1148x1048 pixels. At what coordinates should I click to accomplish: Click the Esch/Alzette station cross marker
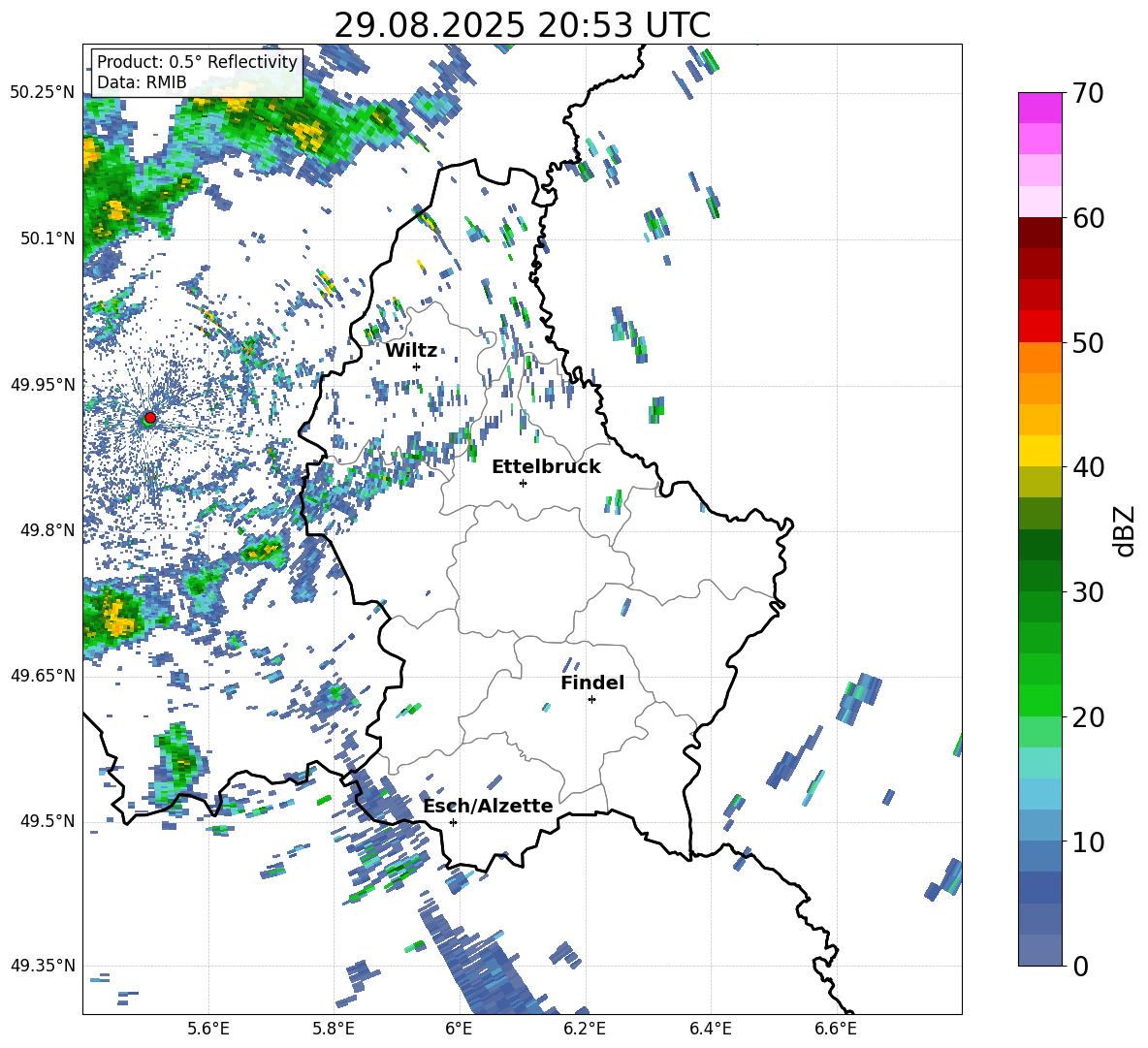click(x=453, y=822)
